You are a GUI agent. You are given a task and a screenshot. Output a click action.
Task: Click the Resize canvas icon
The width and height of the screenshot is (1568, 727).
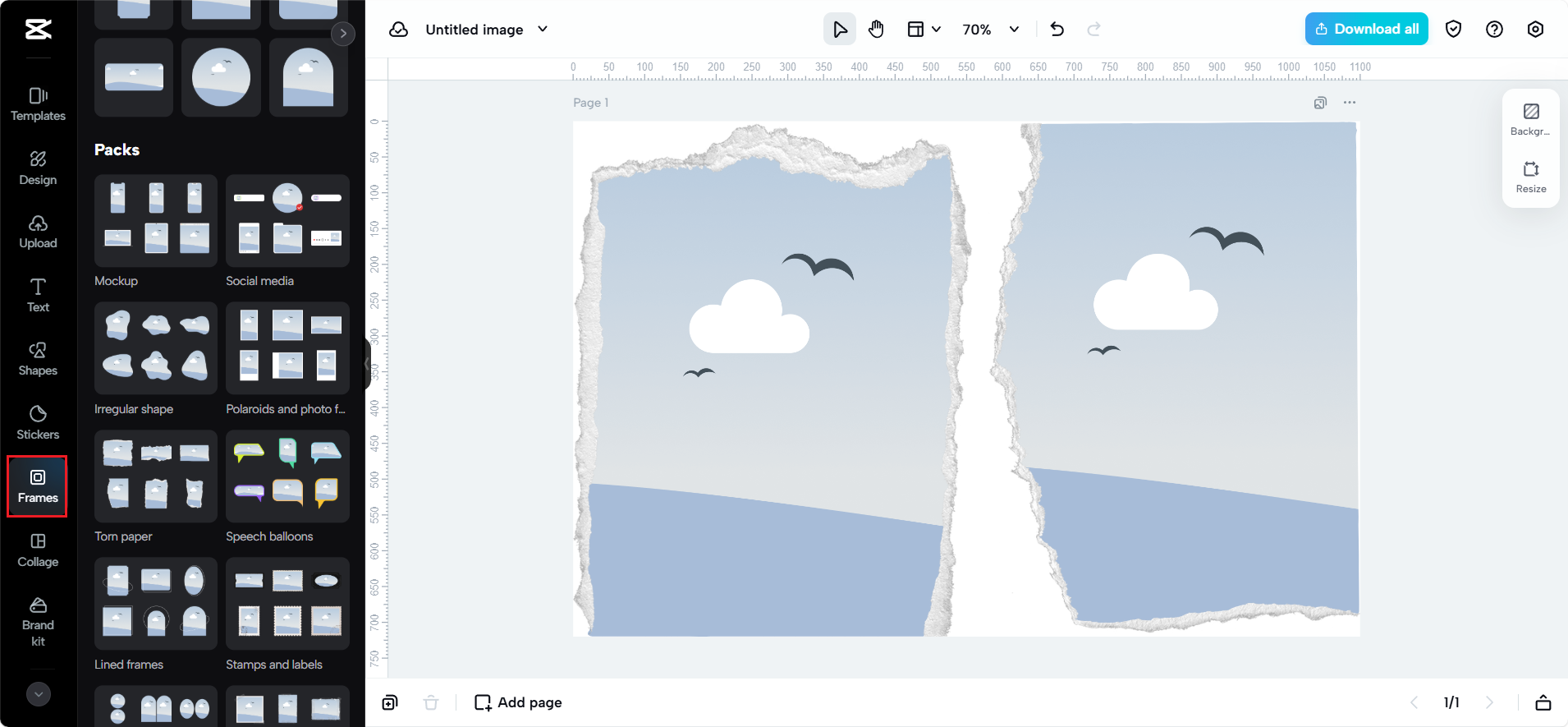click(x=1531, y=177)
